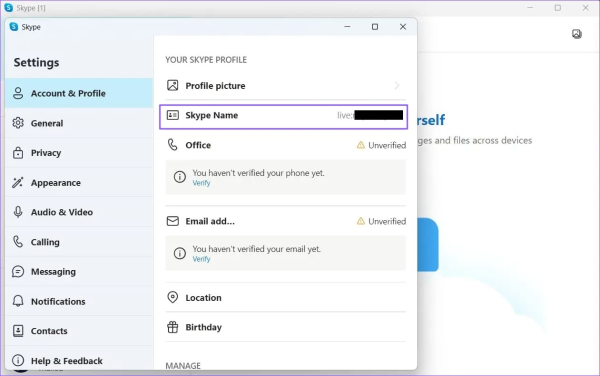Click the Messaging speech bubble icon
600x376 pixels.
[18, 272]
